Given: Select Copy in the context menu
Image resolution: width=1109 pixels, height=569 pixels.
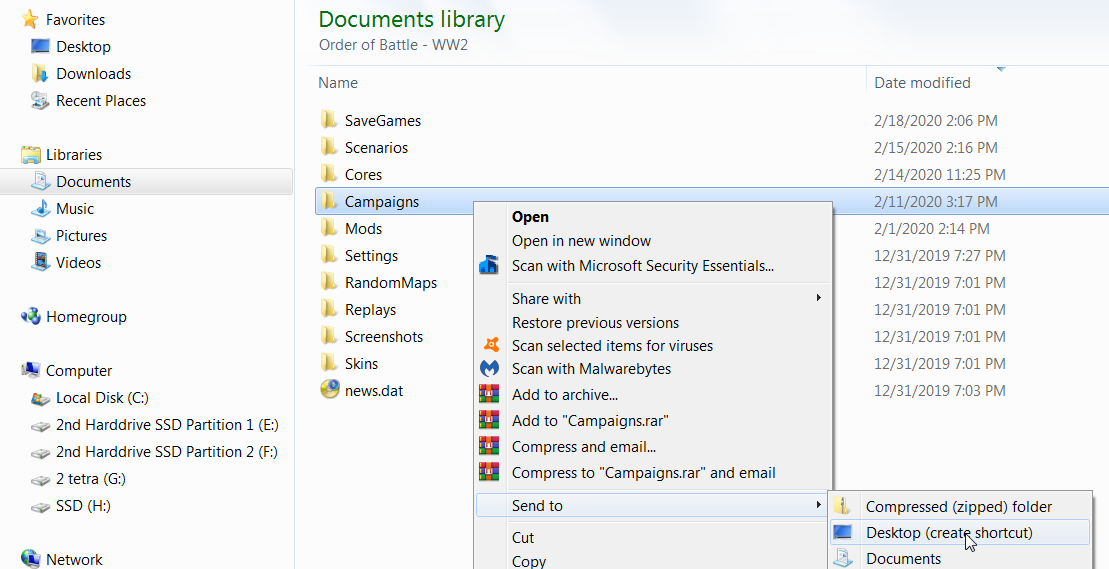Looking at the screenshot, I should [529, 561].
